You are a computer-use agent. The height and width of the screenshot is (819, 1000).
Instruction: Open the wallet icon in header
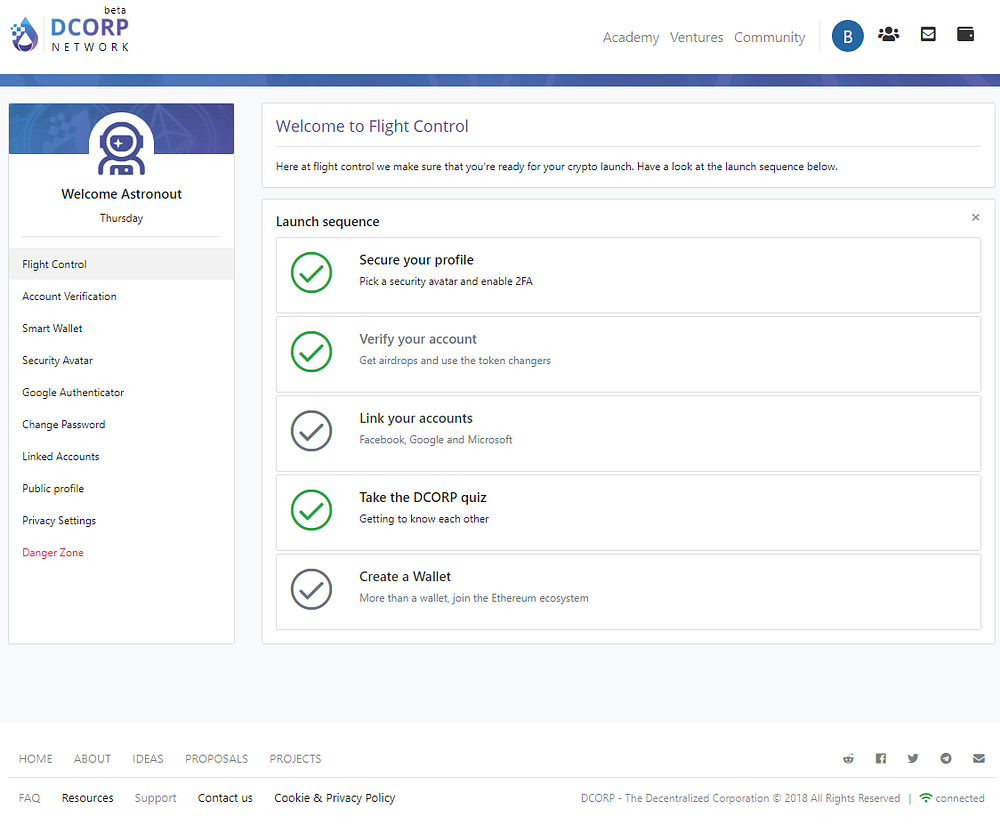pyautogui.click(x=966, y=34)
